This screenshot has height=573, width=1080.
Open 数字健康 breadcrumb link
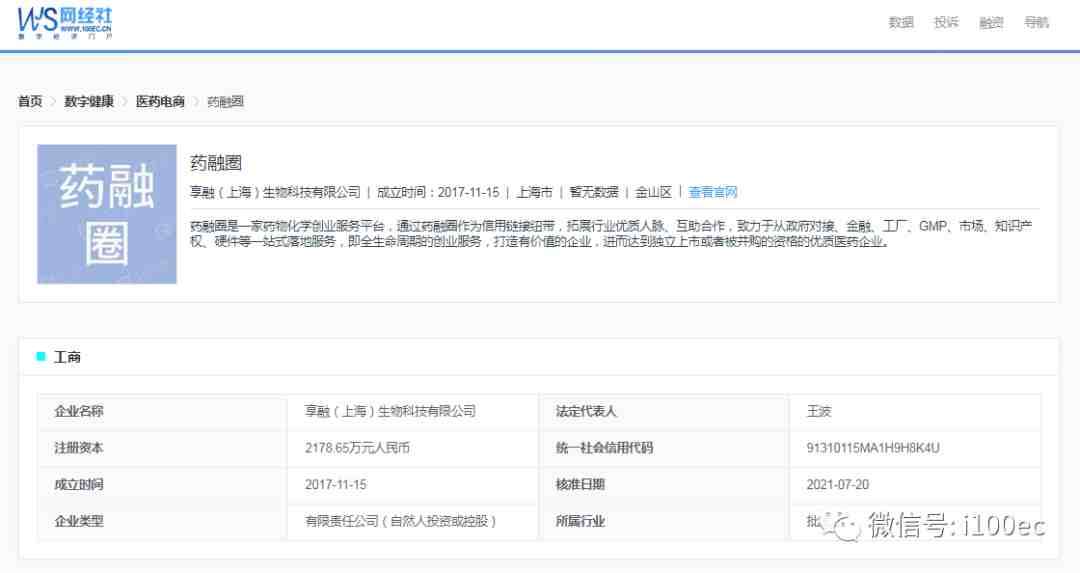click(89, 101)
